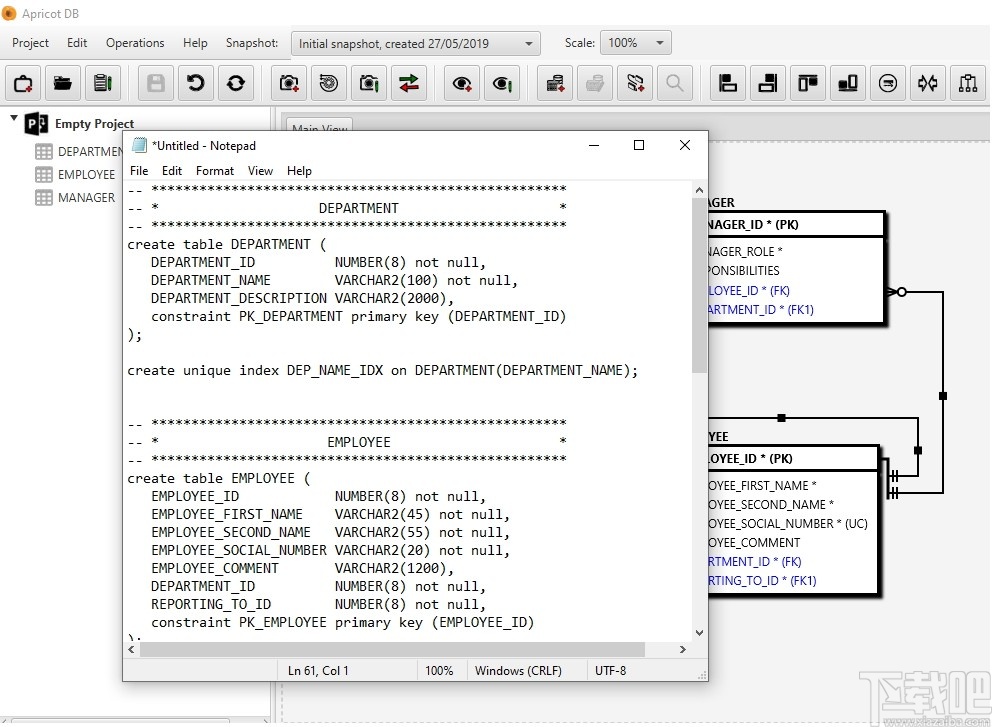
Task: Click the Notepad vertical scrollbar thumb
Action: click(x=698, y=285)
